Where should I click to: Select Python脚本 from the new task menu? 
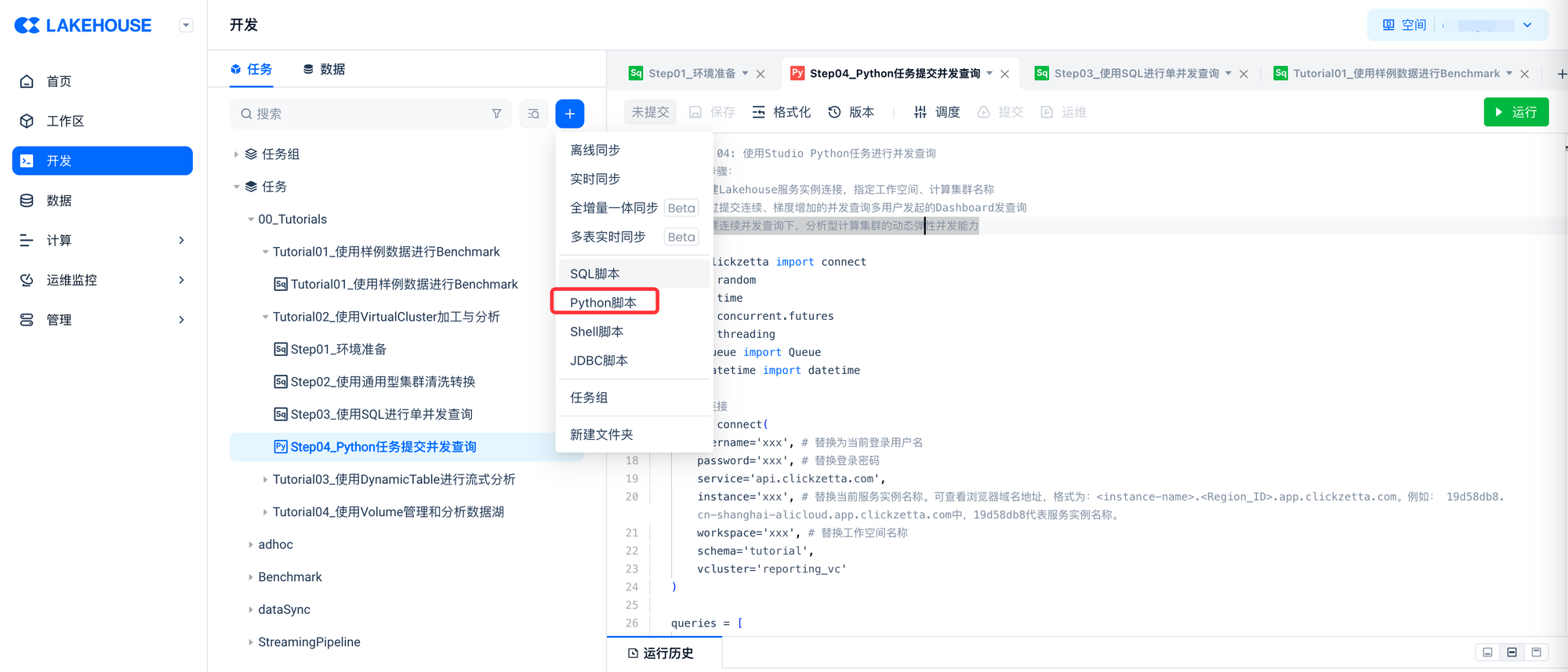(x=603, y=303)
